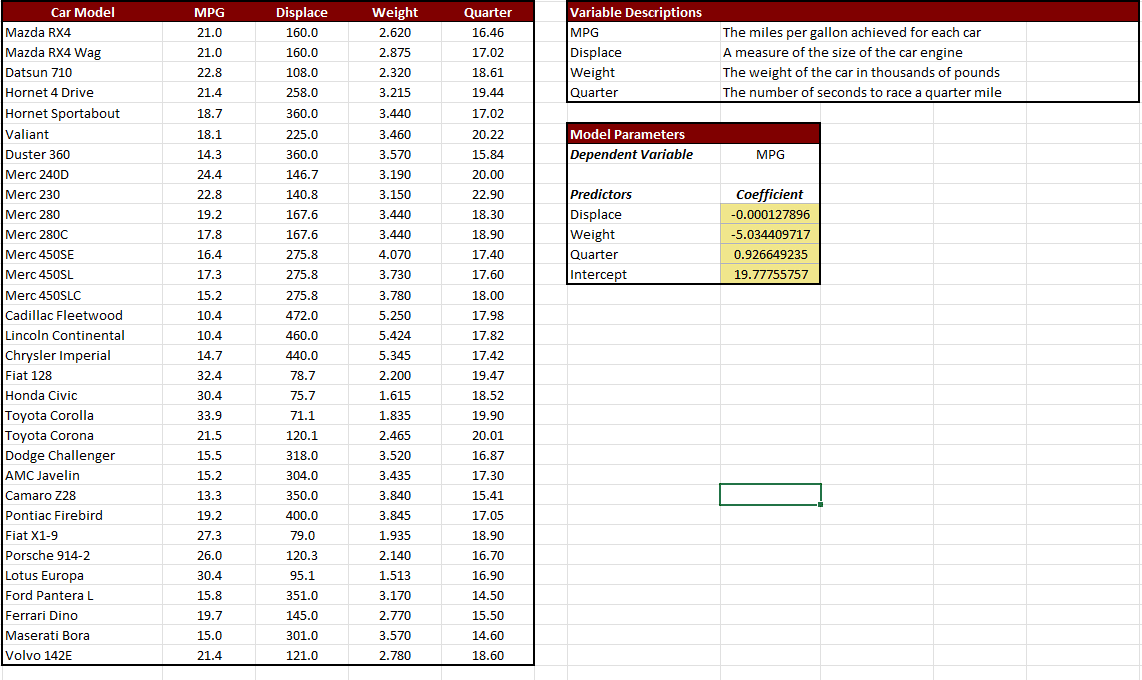Select the MPG column header
The image size is (1142, 680).
209,12
